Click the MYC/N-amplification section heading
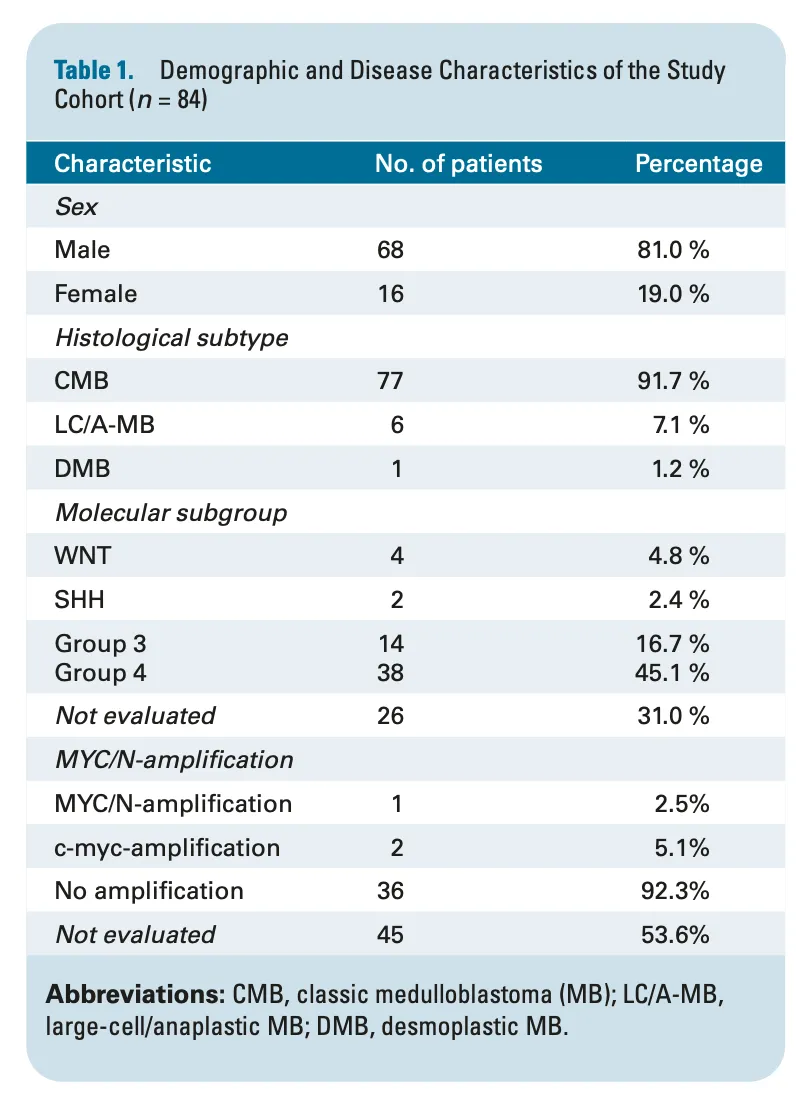Screen dimensions: 808x1096 point(174,760)
